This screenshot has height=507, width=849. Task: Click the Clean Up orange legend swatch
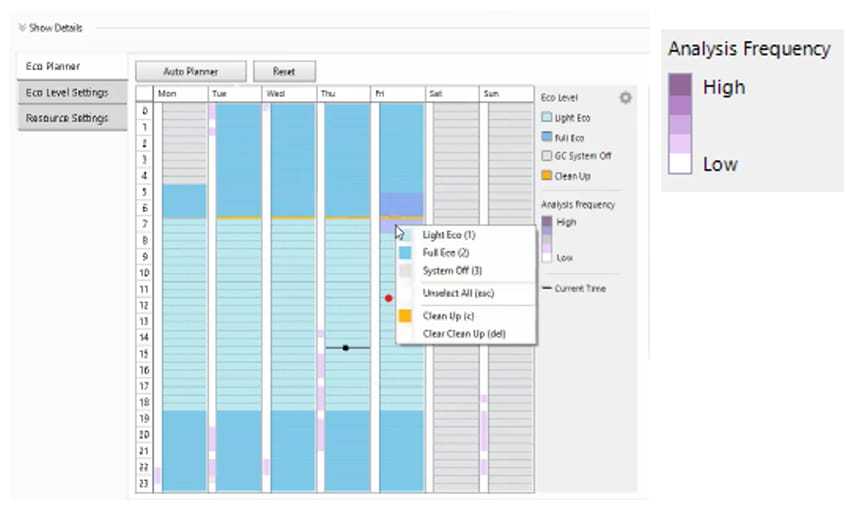click(547, 176)
